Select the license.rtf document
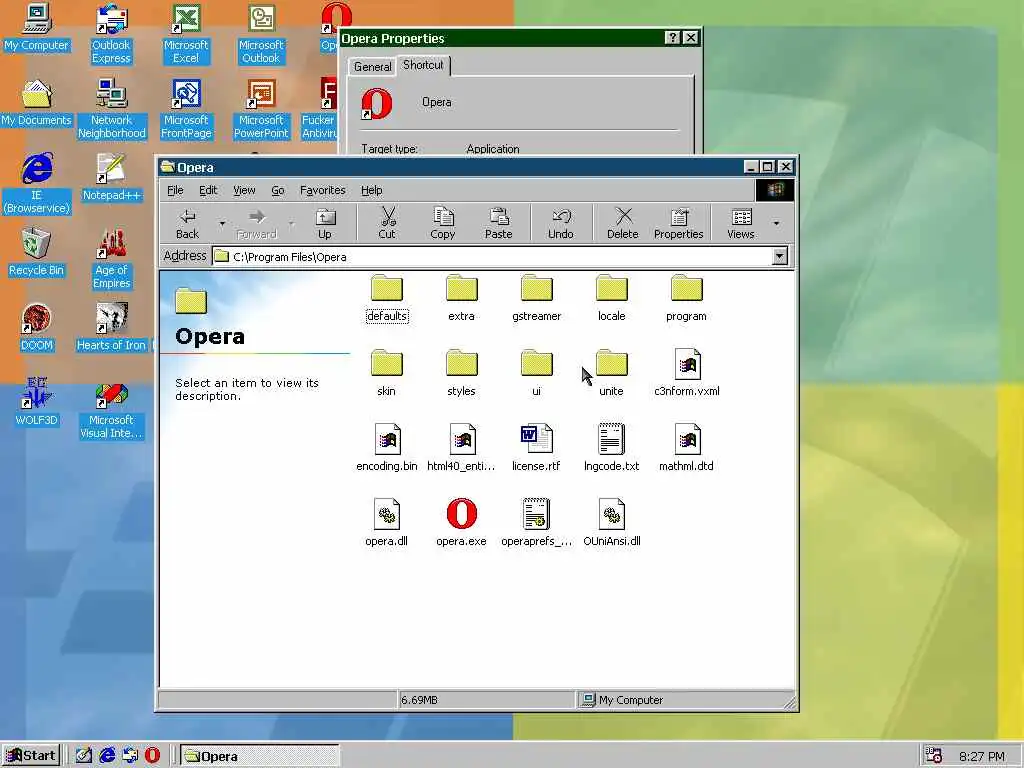Image resolution: width=1024 pixels, height=768 pixels. point(536,448)
